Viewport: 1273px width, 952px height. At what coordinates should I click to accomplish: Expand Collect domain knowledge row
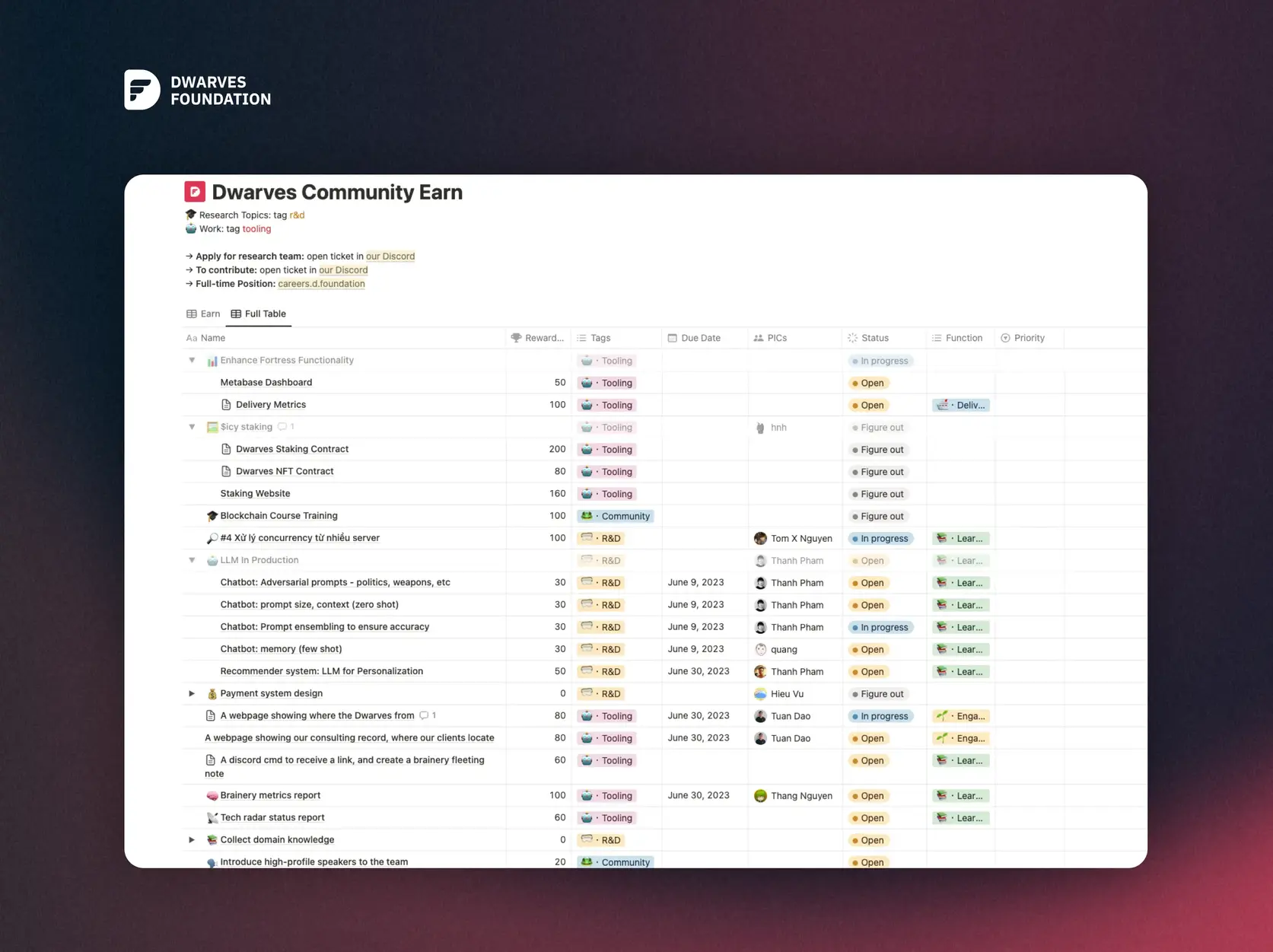tap(192, 840)
